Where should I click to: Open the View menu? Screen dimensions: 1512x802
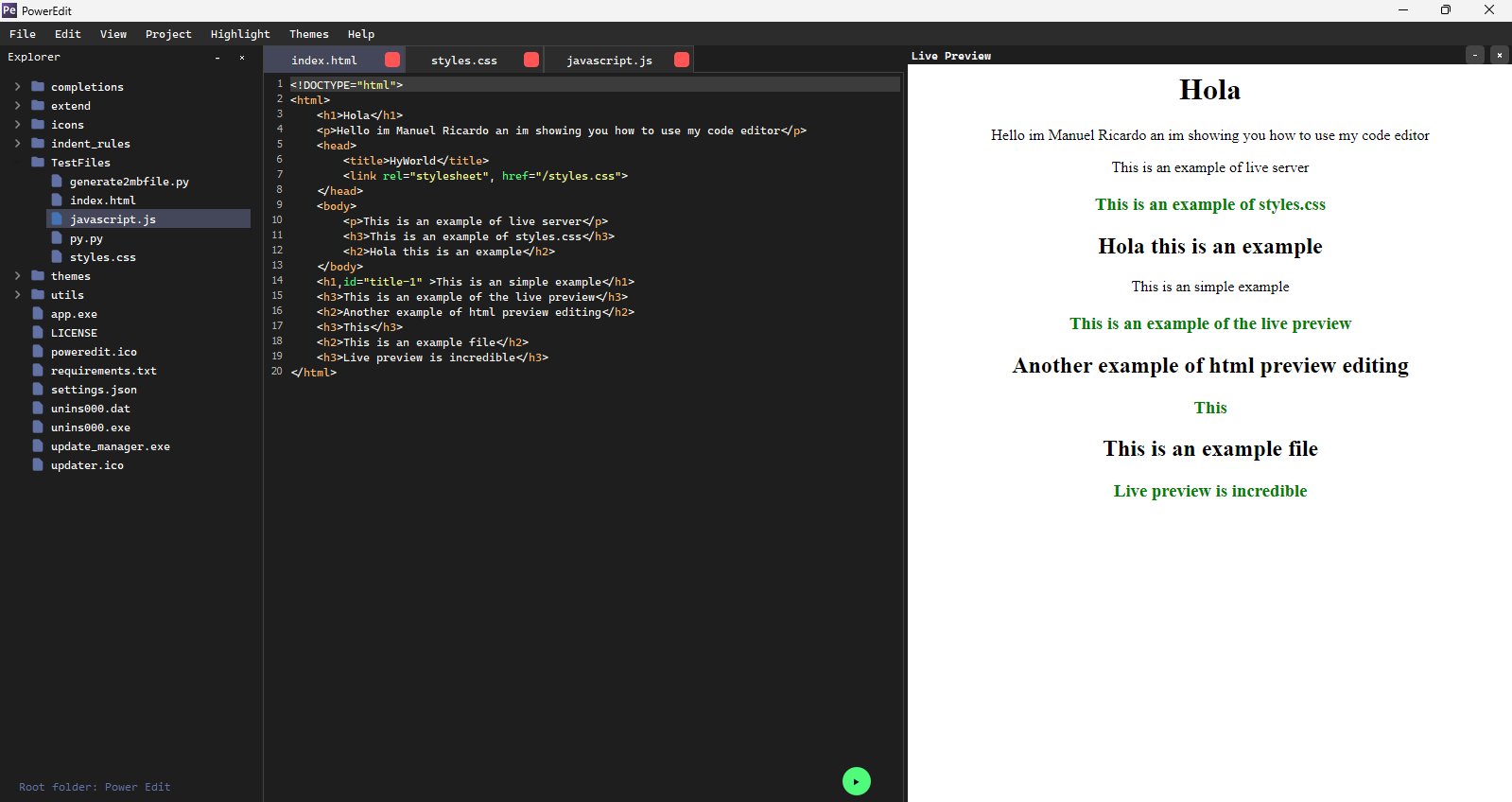113,34
